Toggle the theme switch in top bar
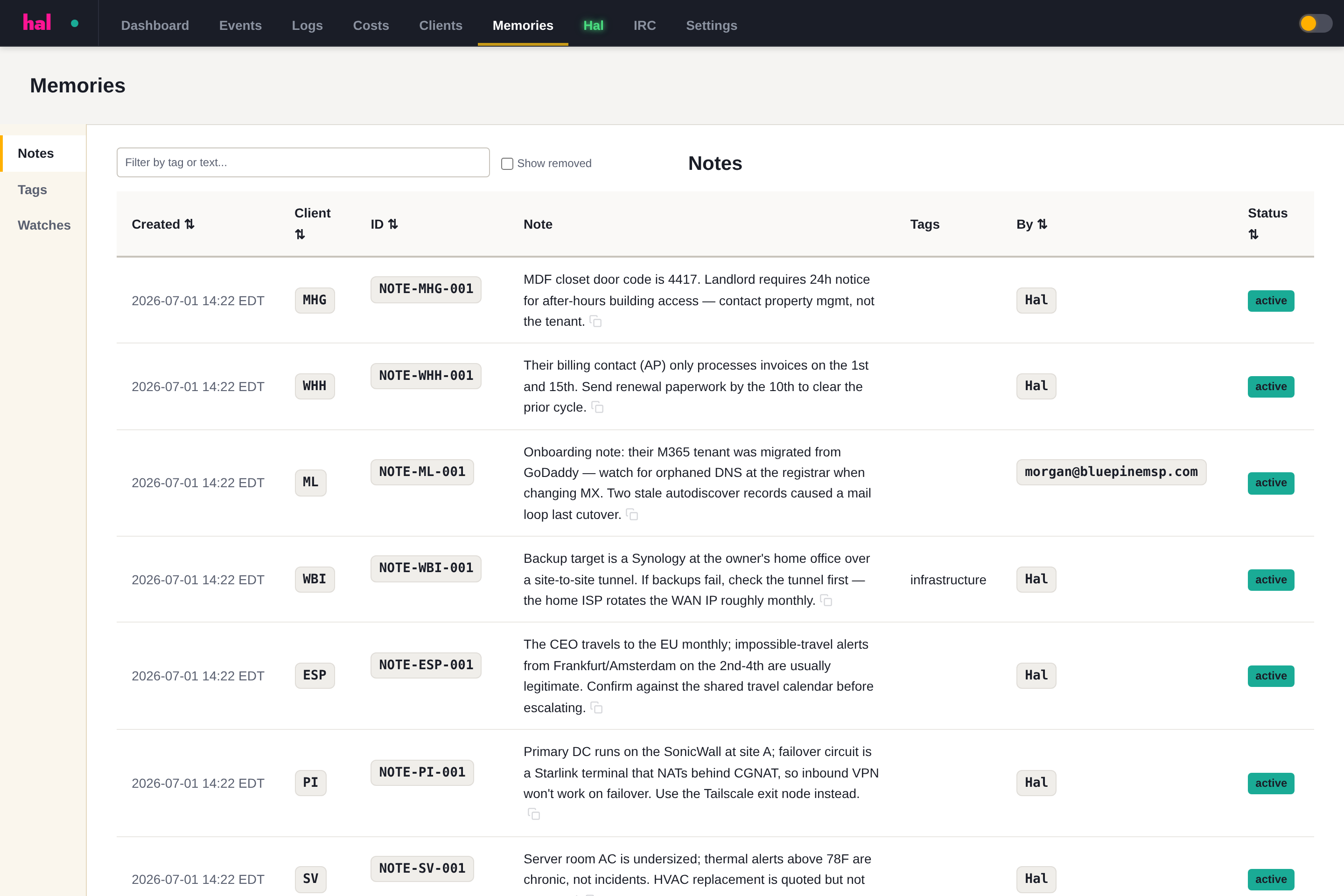Viewport: 1344px width, 896px height. point(1316,23)
